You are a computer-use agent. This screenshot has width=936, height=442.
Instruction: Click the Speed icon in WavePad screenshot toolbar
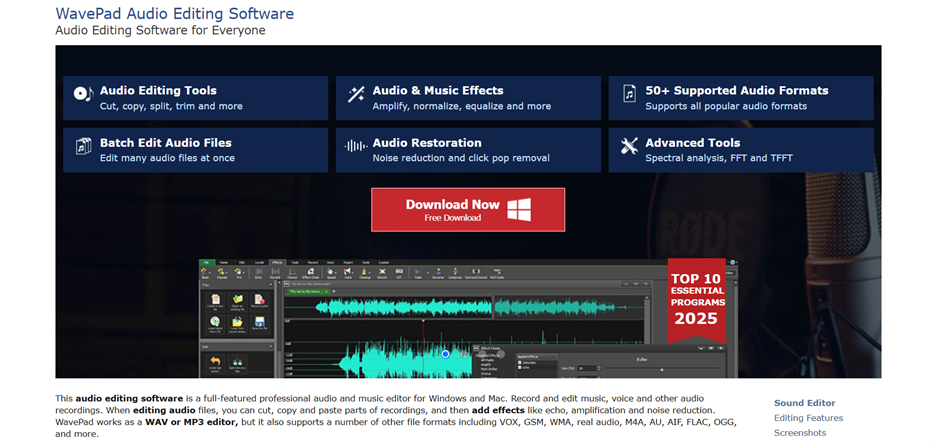pos(330,272)
